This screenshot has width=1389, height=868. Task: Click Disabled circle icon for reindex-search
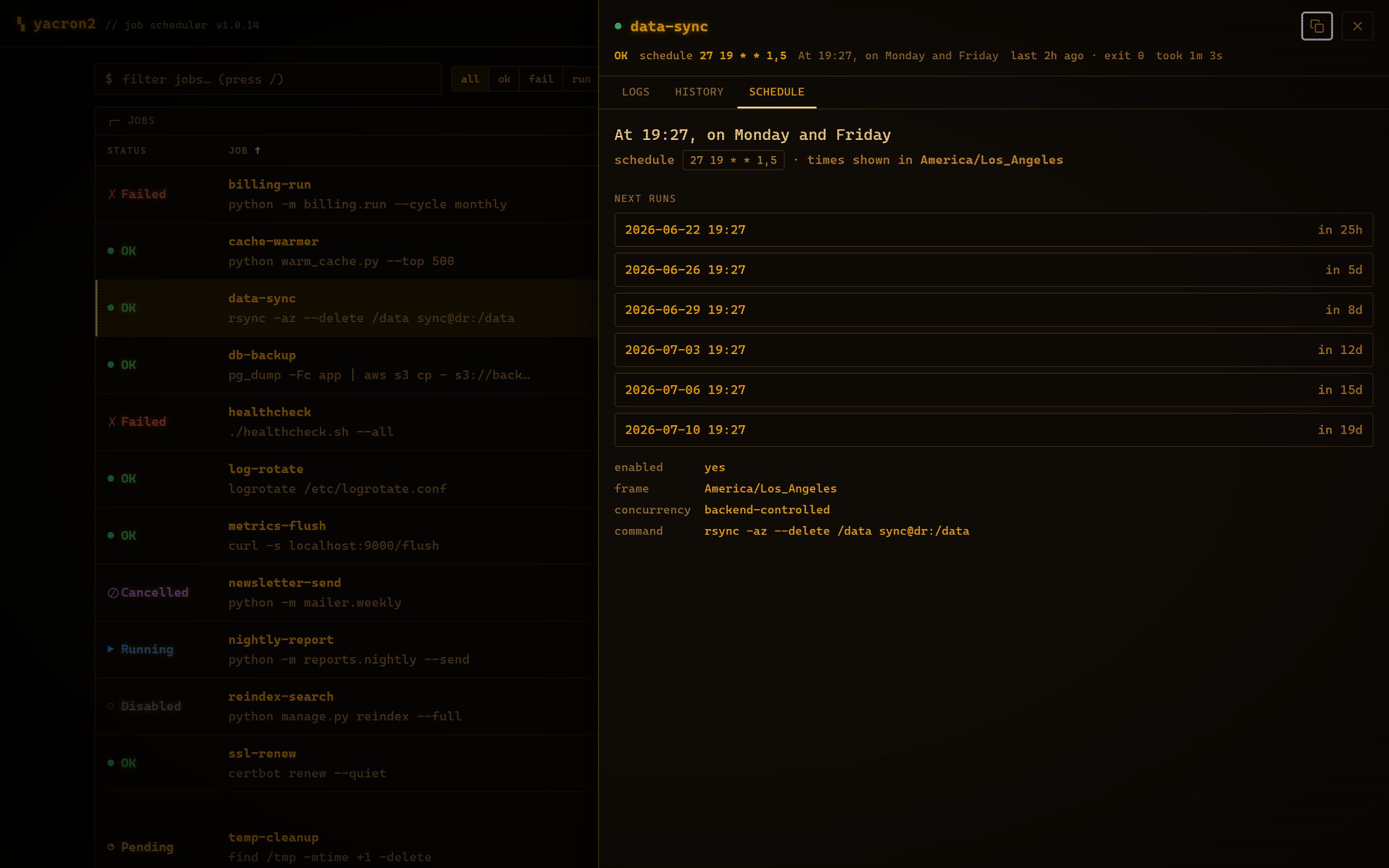pos(111,705)
